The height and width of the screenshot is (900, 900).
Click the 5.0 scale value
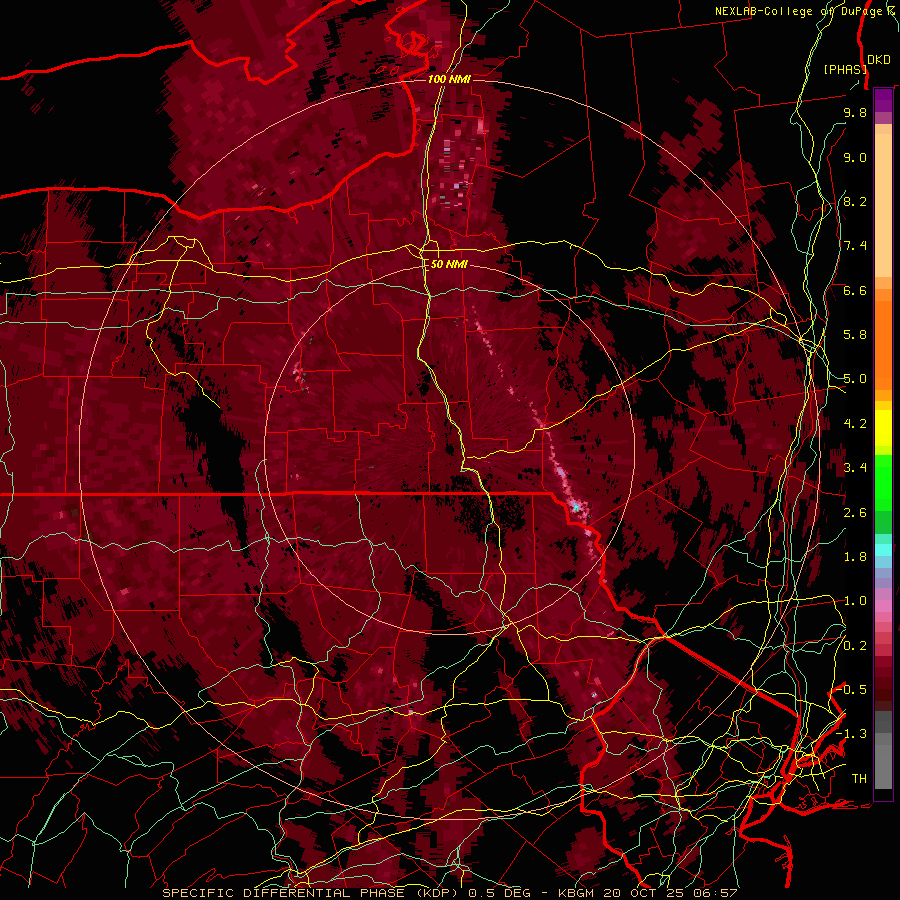(x=855, y=379)
